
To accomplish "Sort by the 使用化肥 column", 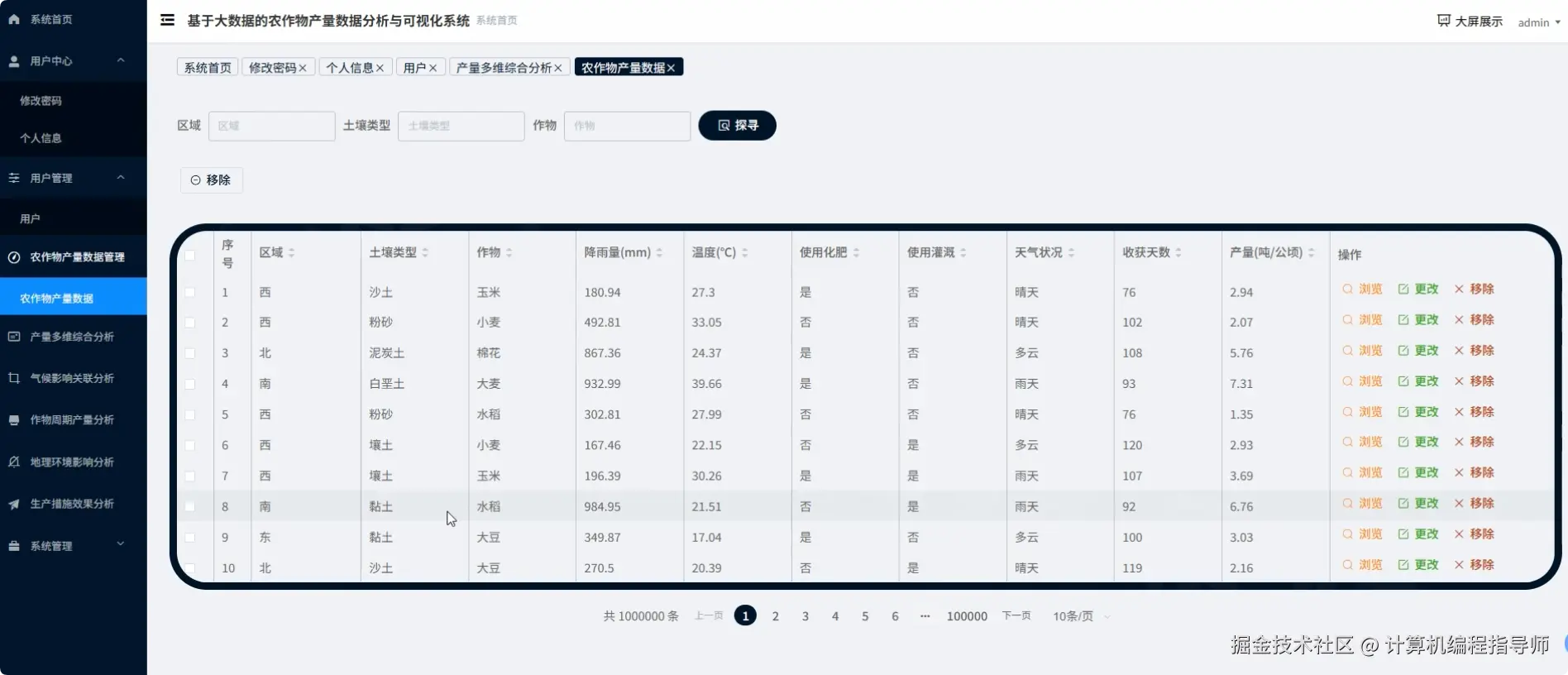I will click(x=856, y=253).
